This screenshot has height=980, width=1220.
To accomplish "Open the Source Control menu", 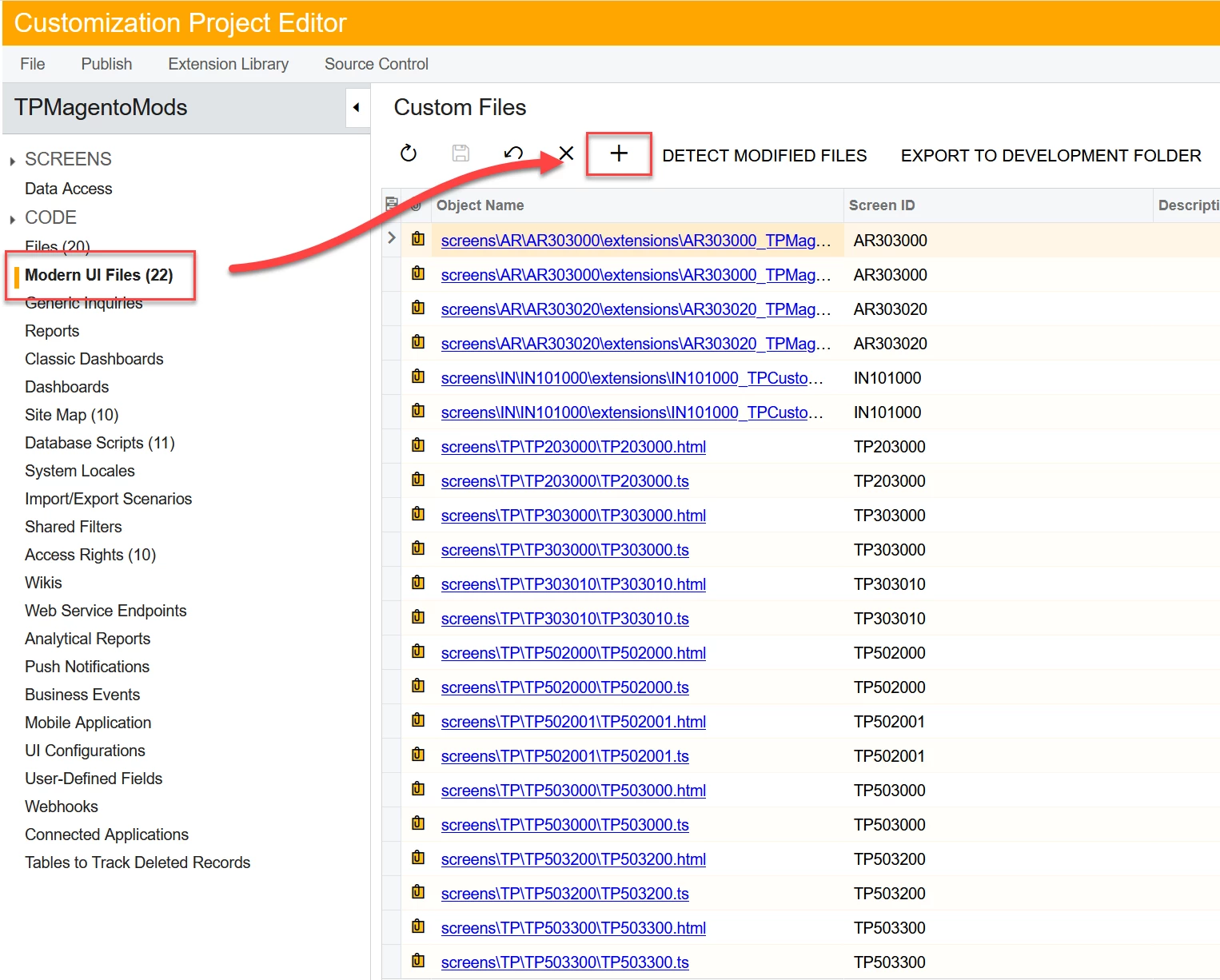I will pyautogui.click(x=377, y=64).
